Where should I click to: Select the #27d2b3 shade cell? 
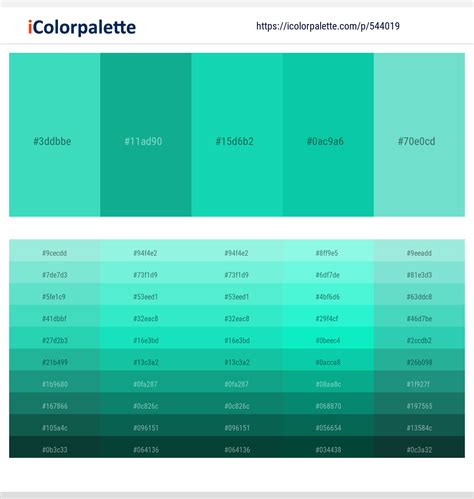[55, 340]
